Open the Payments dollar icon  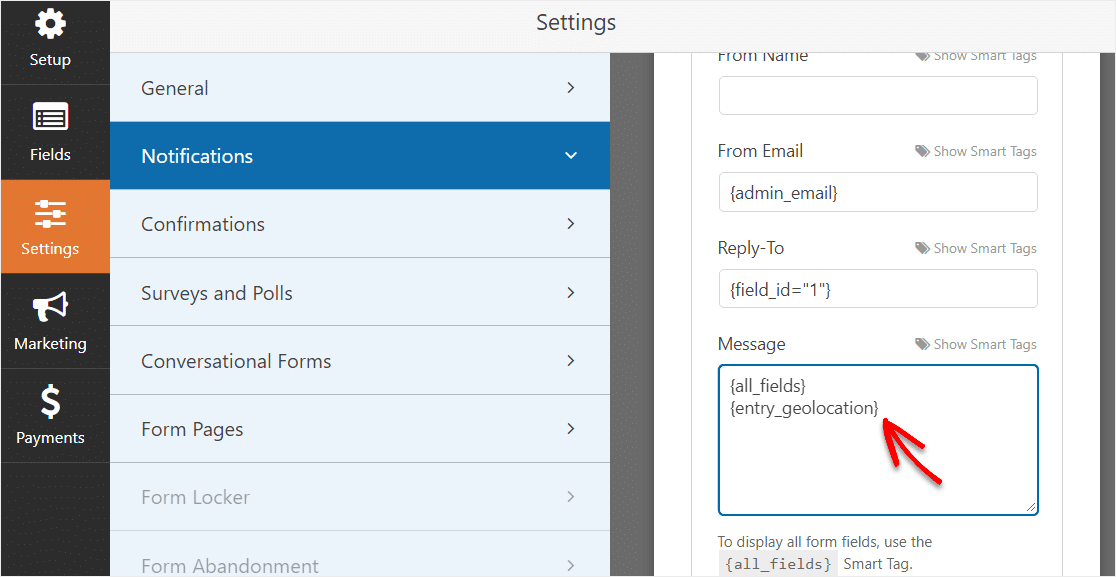pyautogui.click(x=50, y=402)
